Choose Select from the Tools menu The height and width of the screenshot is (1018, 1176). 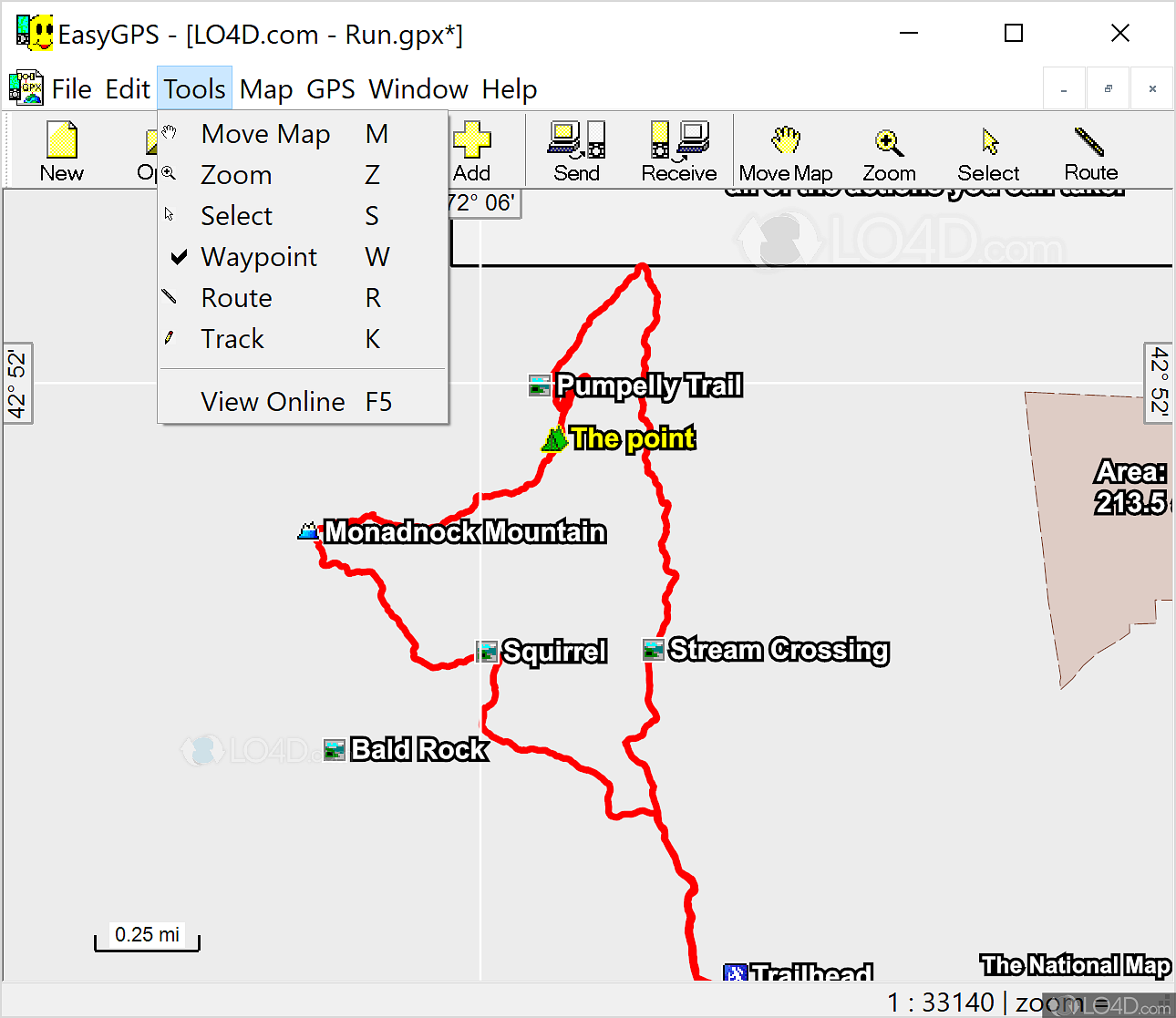pos(303,216)
